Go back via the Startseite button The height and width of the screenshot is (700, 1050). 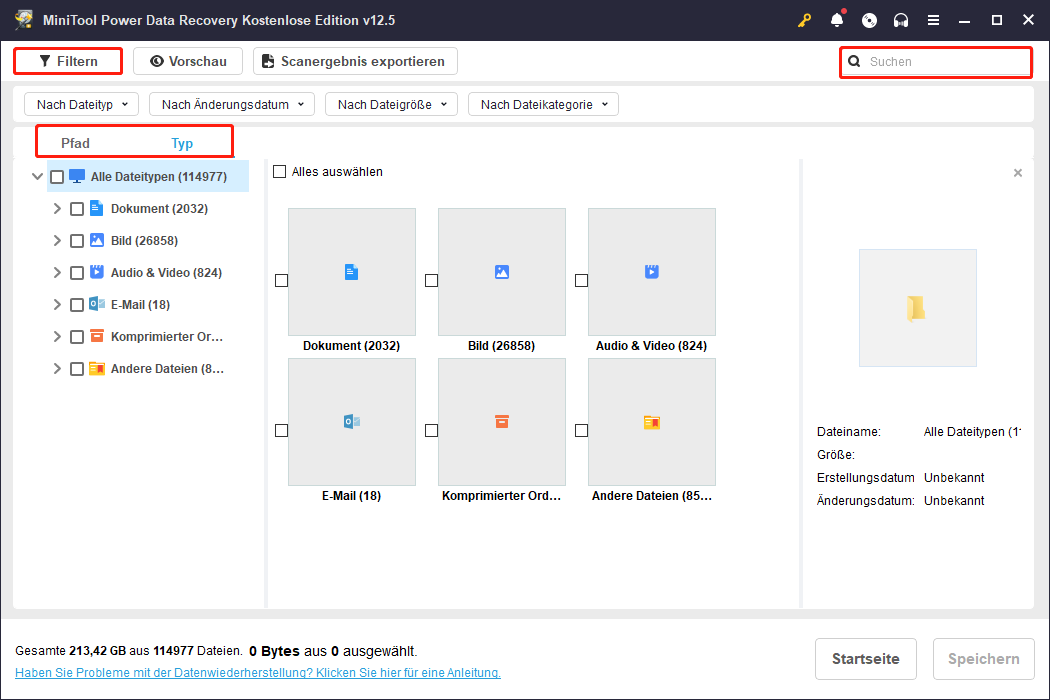click(866, 659)
